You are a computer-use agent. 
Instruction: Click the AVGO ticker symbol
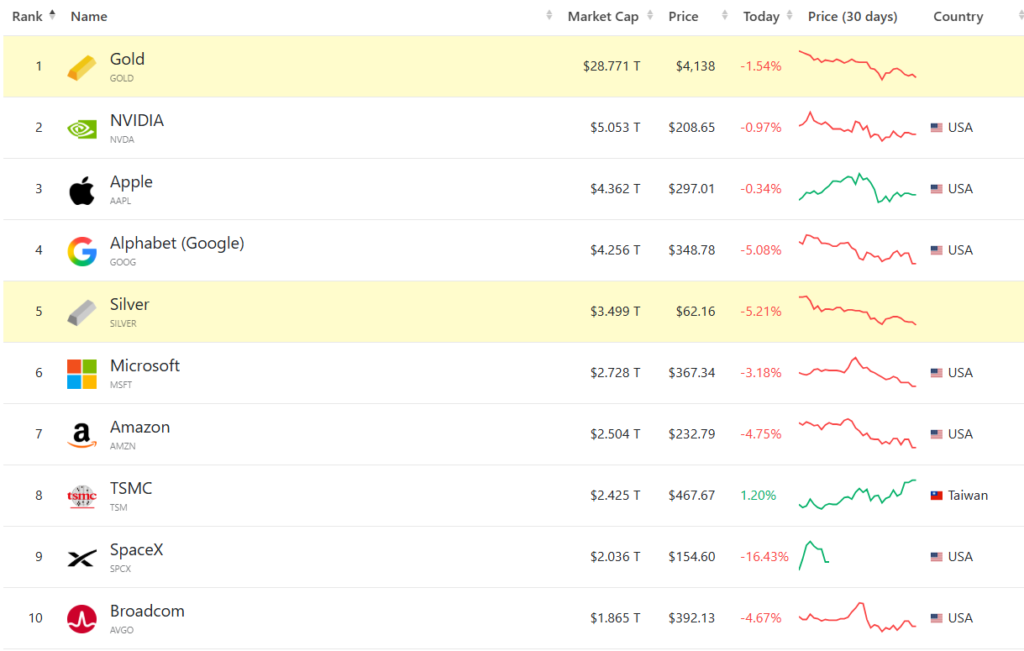[121, 630]
